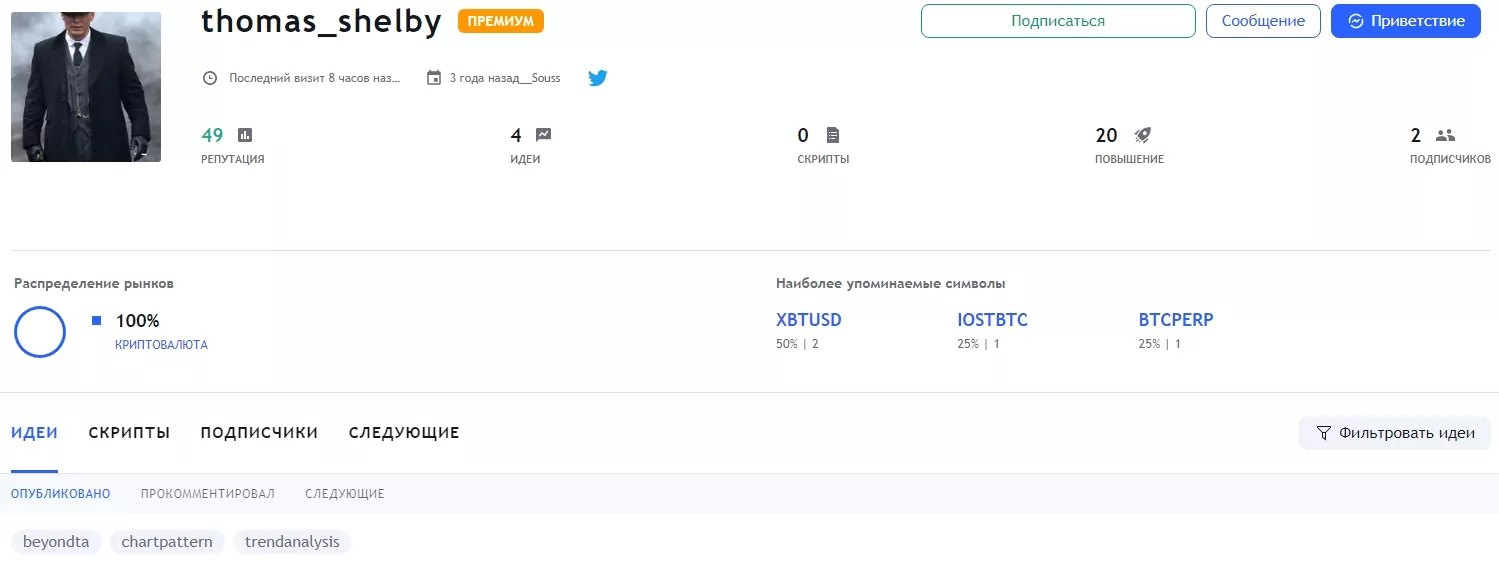Image resolution: width=1499 pixels, height=563 pixels.
Task: Click the ПОДПИСЧИКОВ stat label
Action: (x=1450, y=159)
